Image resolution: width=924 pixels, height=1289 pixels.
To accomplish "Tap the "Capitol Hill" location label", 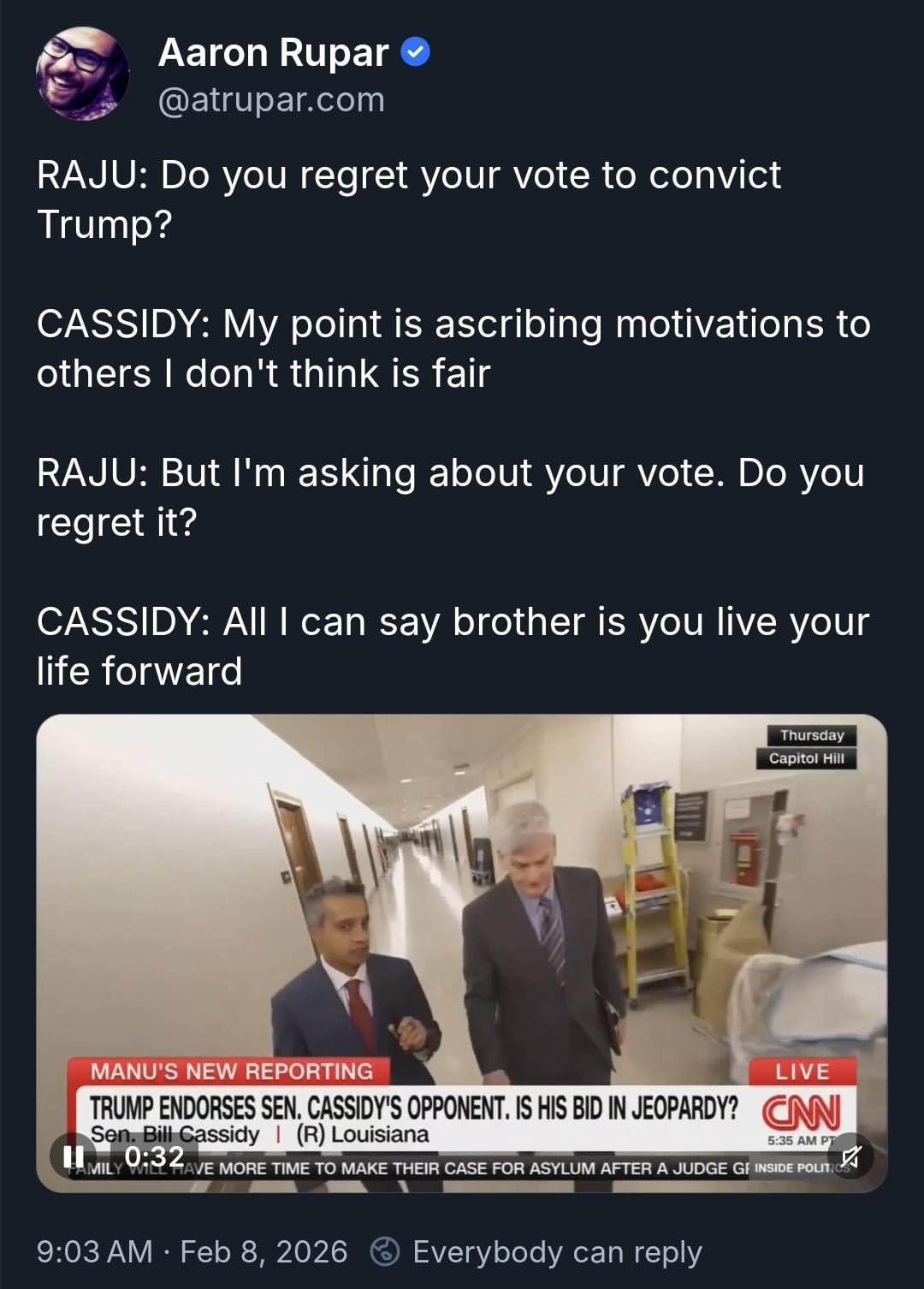I will pyautogui.click(x=806, y=758).
